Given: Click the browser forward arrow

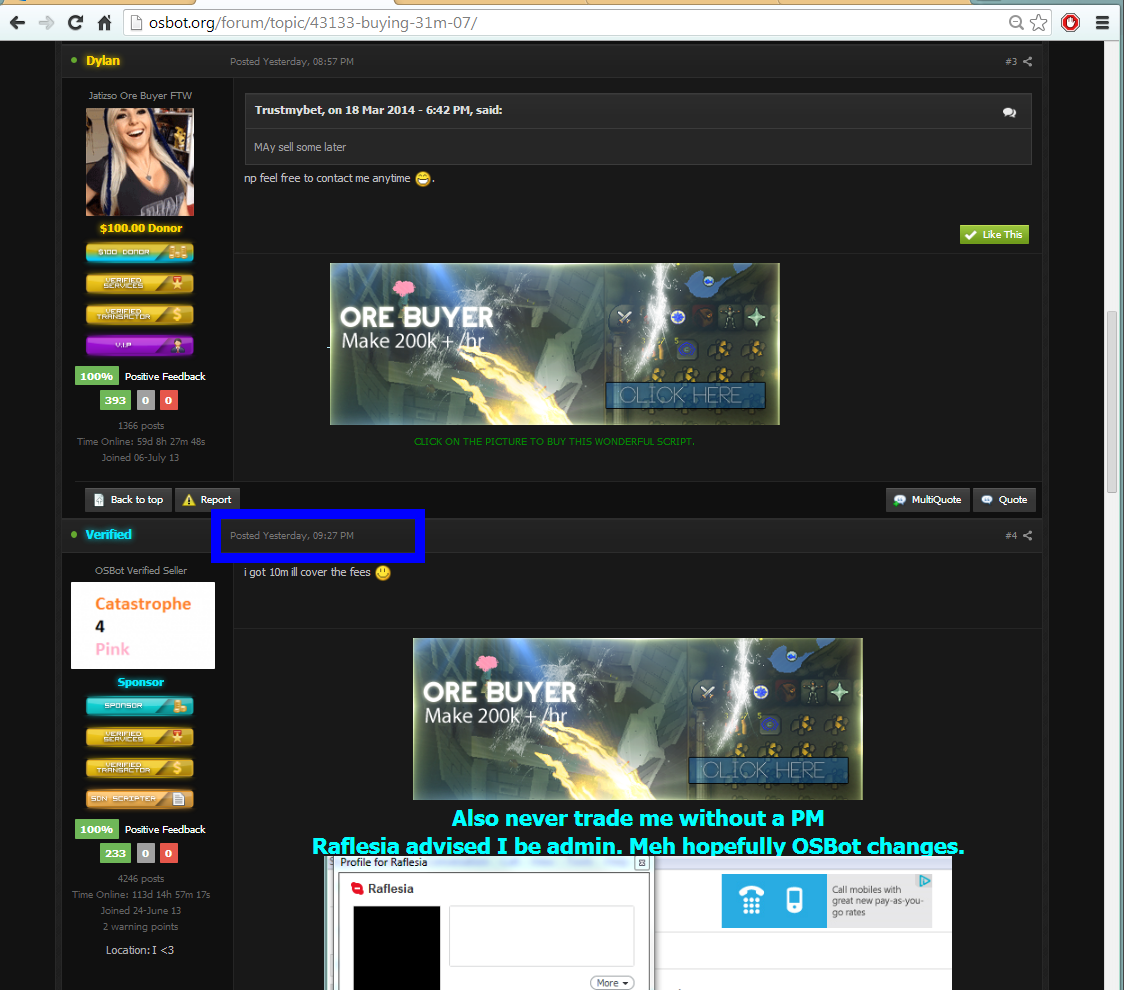Looking at the screenshot, I should 47,23.
